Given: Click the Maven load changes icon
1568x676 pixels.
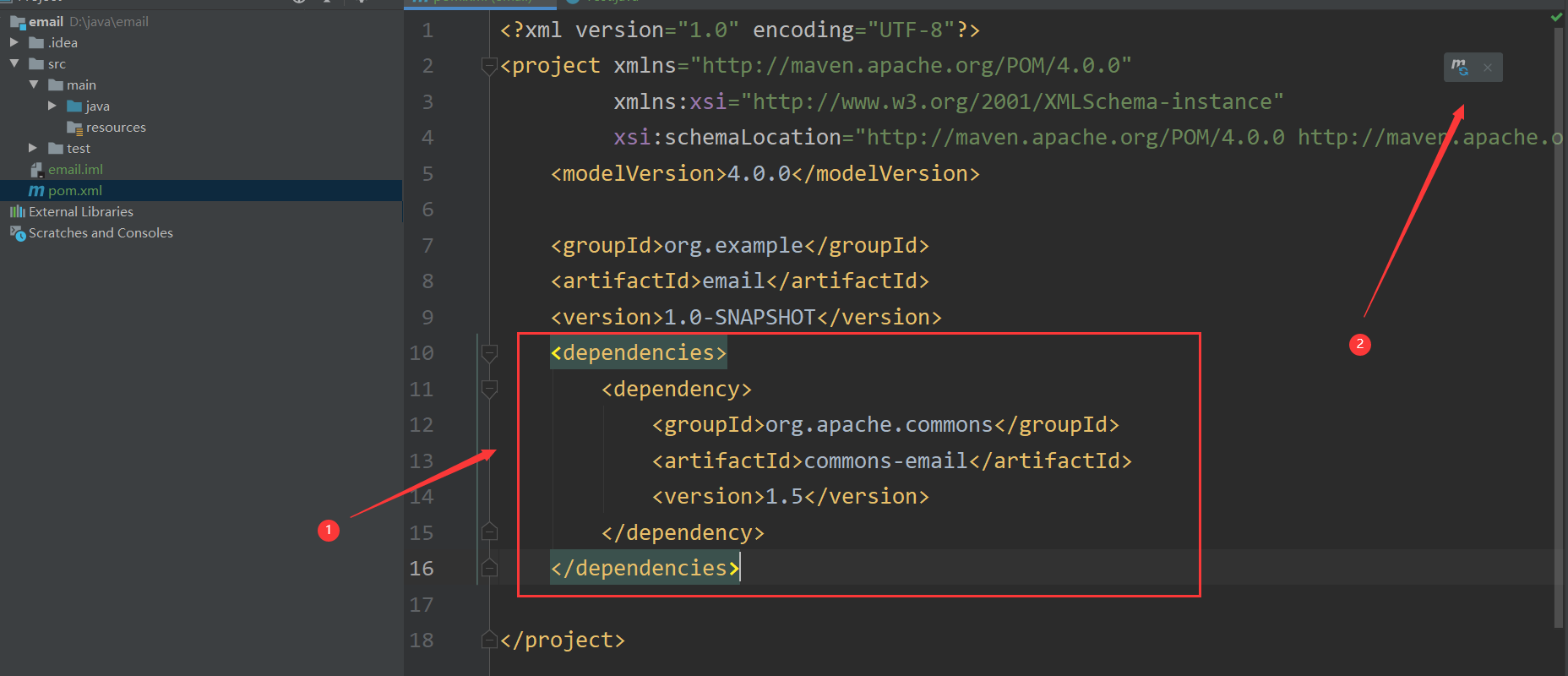Looking at the screenshot, I should [x=1460, y=67].
